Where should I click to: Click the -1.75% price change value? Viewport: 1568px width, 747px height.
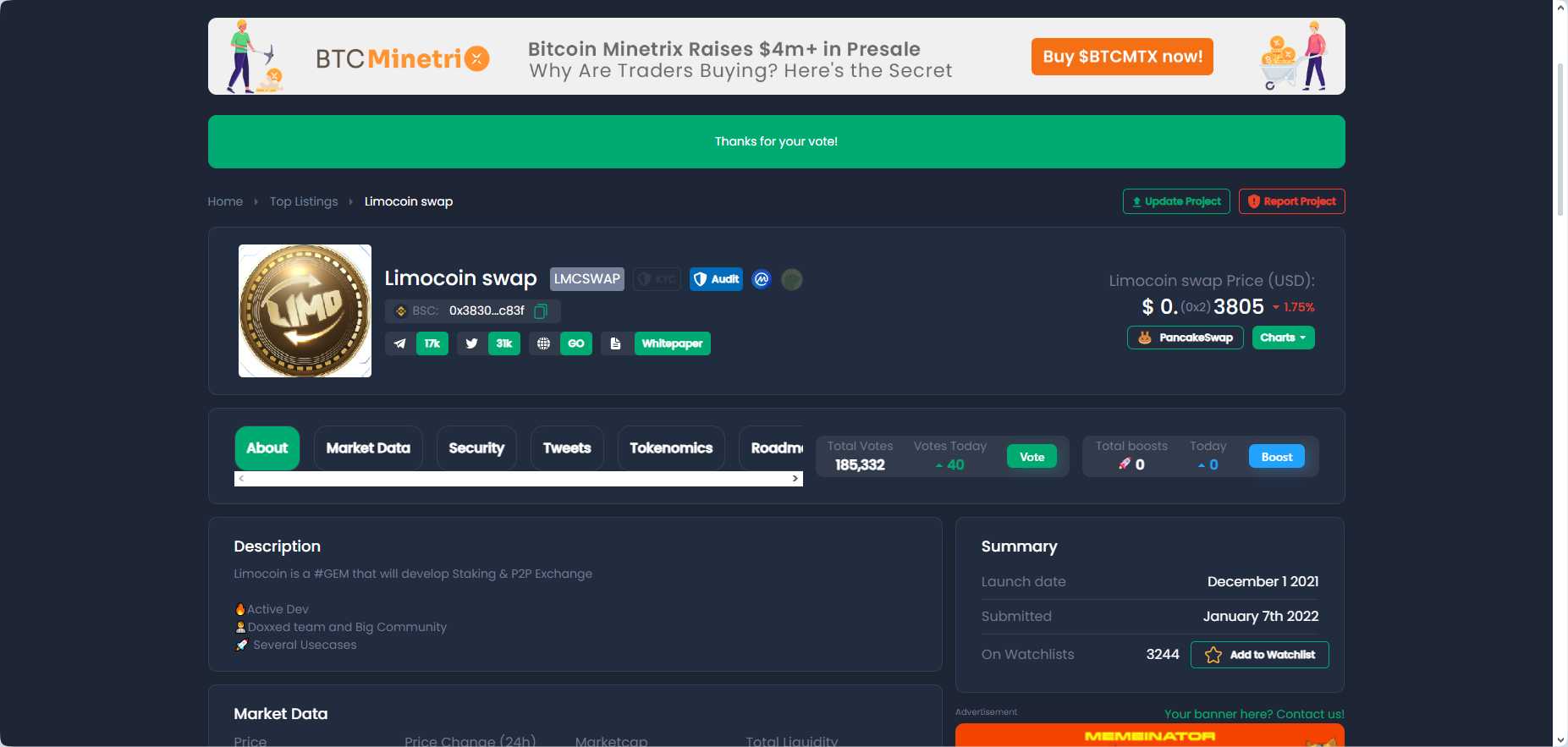pyautogui.click(x=1293, y=307)
